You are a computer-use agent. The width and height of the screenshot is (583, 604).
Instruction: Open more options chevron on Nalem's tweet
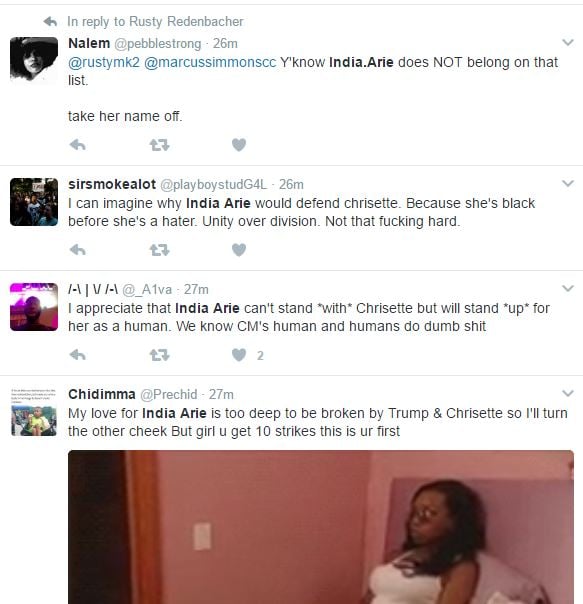click(x=568, y=42)
